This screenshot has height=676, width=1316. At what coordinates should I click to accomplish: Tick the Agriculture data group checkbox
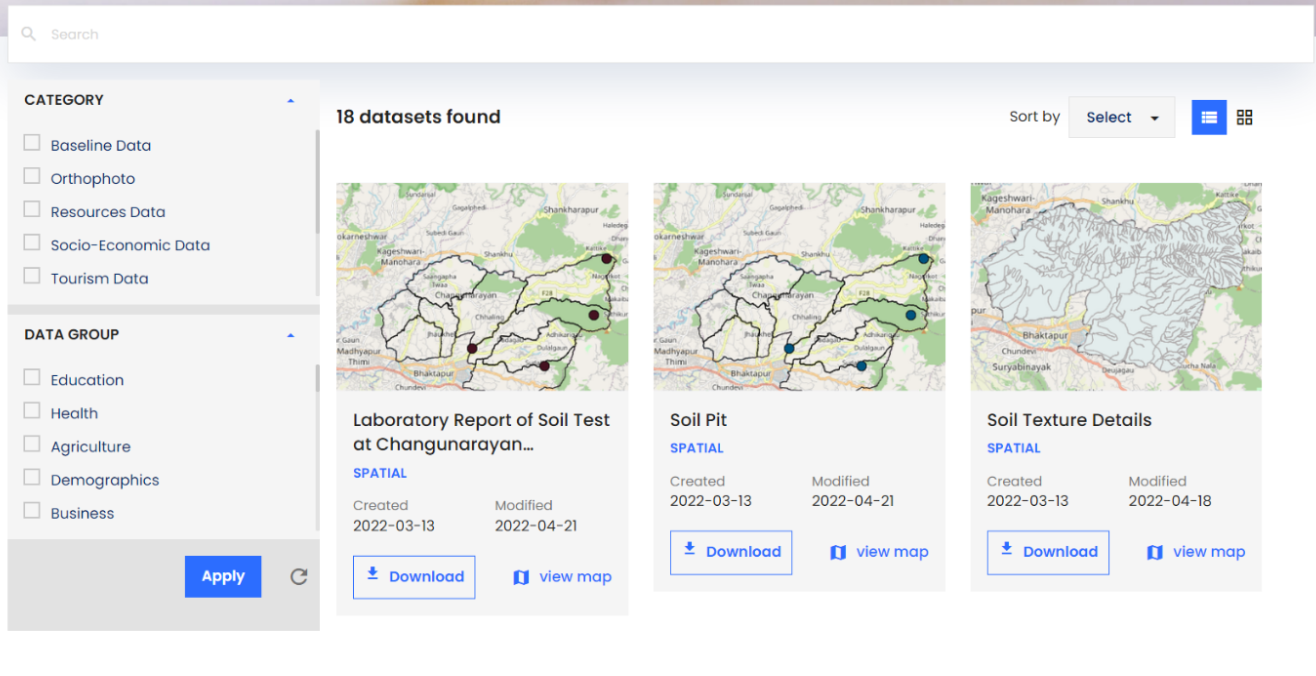[32, 445]
